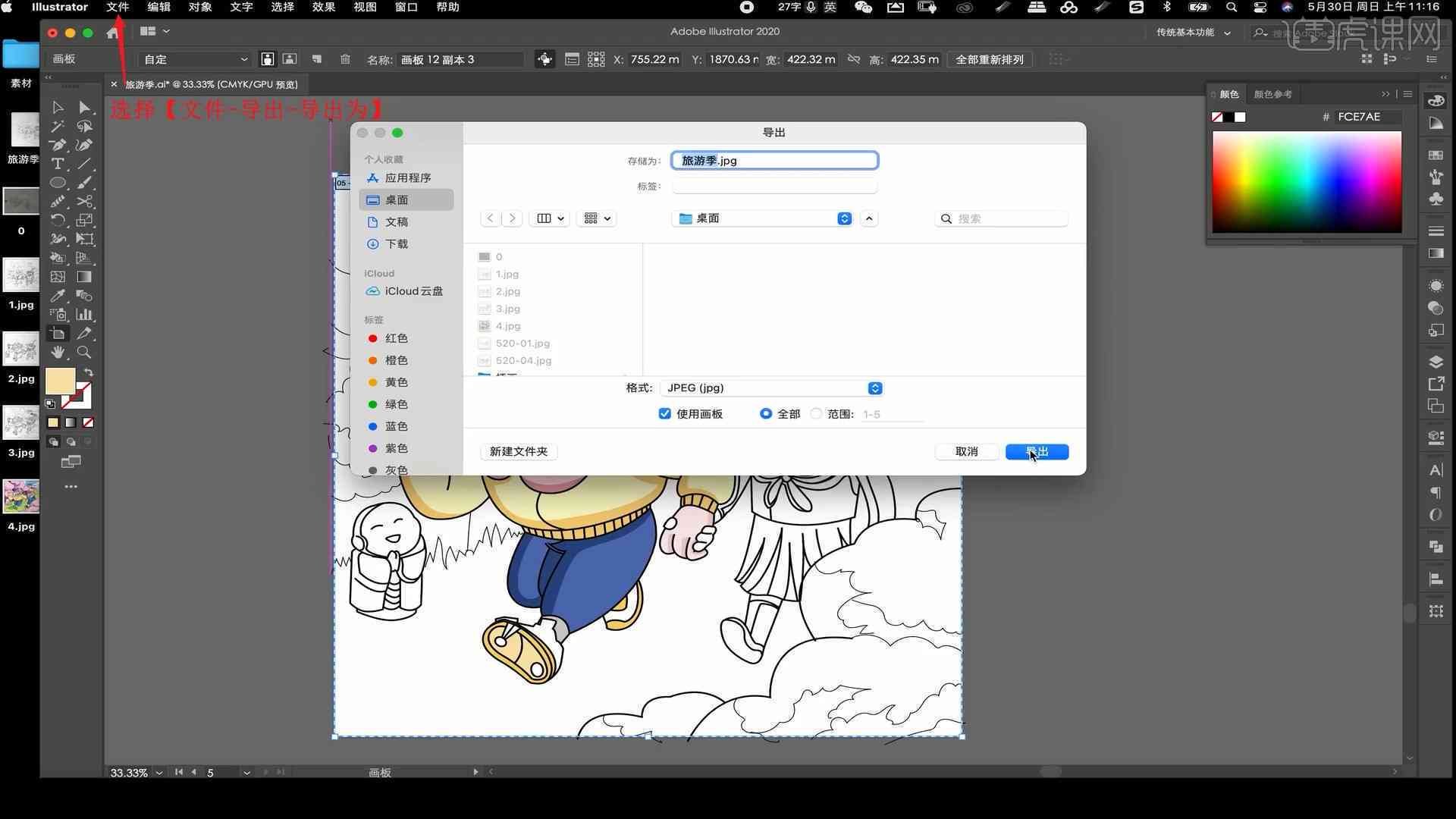Open the artboard options icon
This screenshot has width=1456, height=819.
coord(572,59)
